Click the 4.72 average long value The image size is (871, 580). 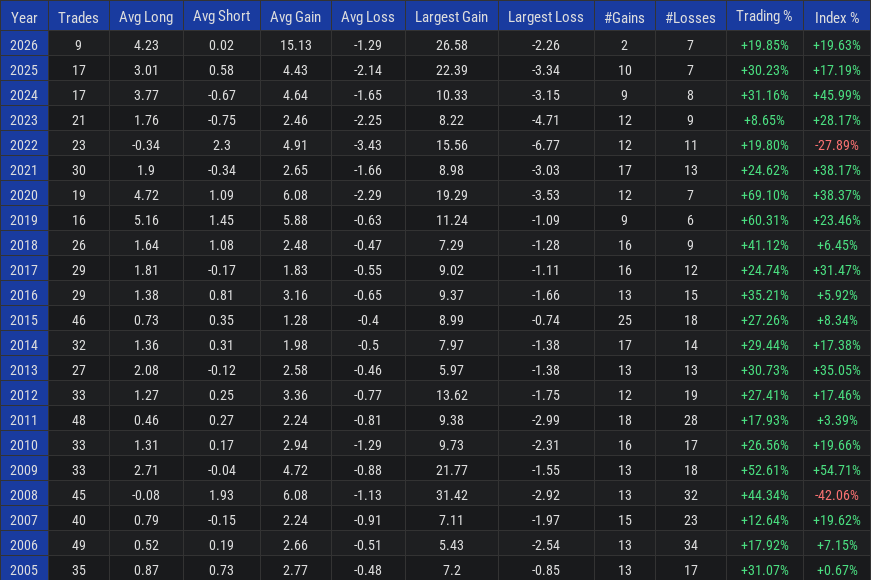point(146,195)
